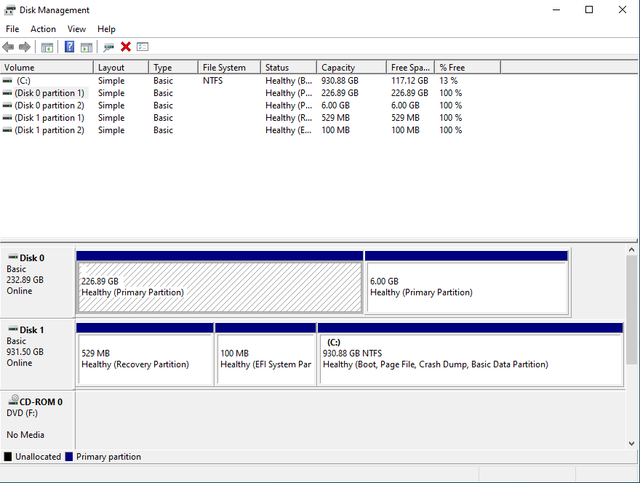
Task: Toggle the Show/Hide Console Tree icon
Action: coord(47,47)
